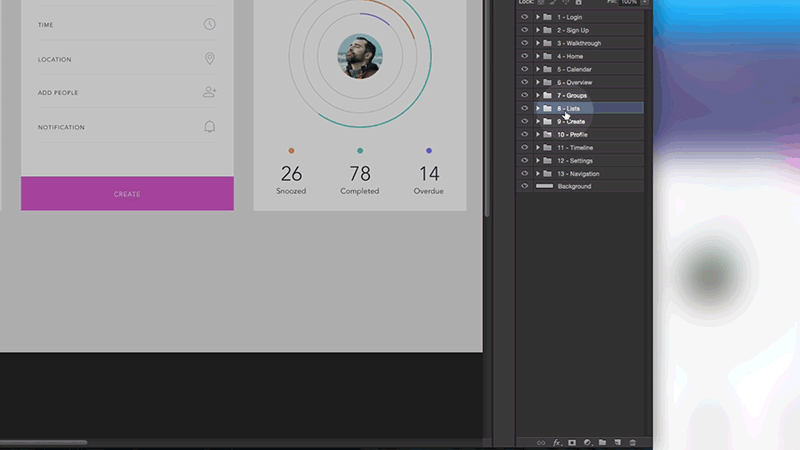The height and width of the screenshot is (450, 800).
Task: Hide the 1 - Login group
Action: tap(524, 17)
